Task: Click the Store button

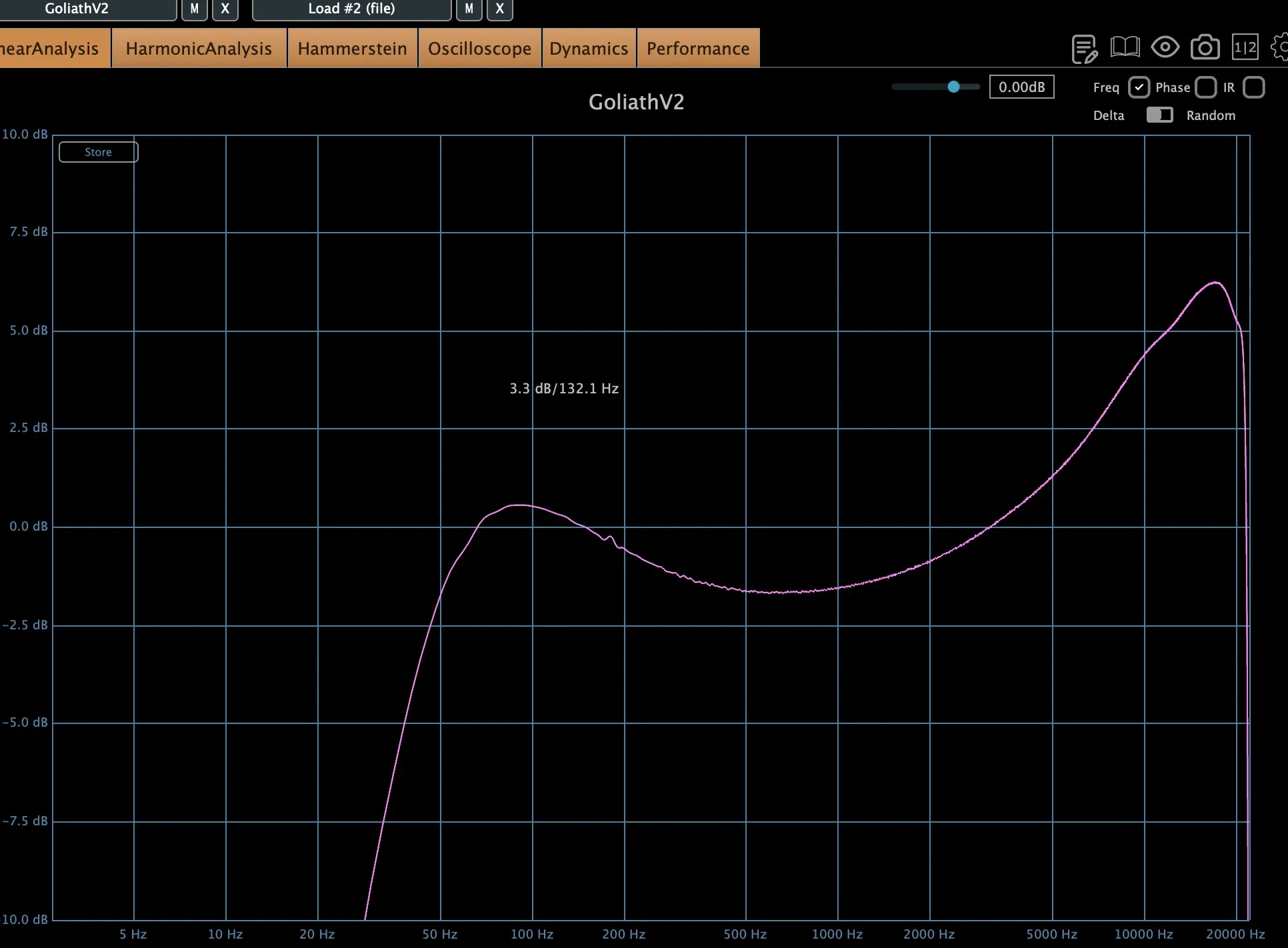Action: (97, 151)
